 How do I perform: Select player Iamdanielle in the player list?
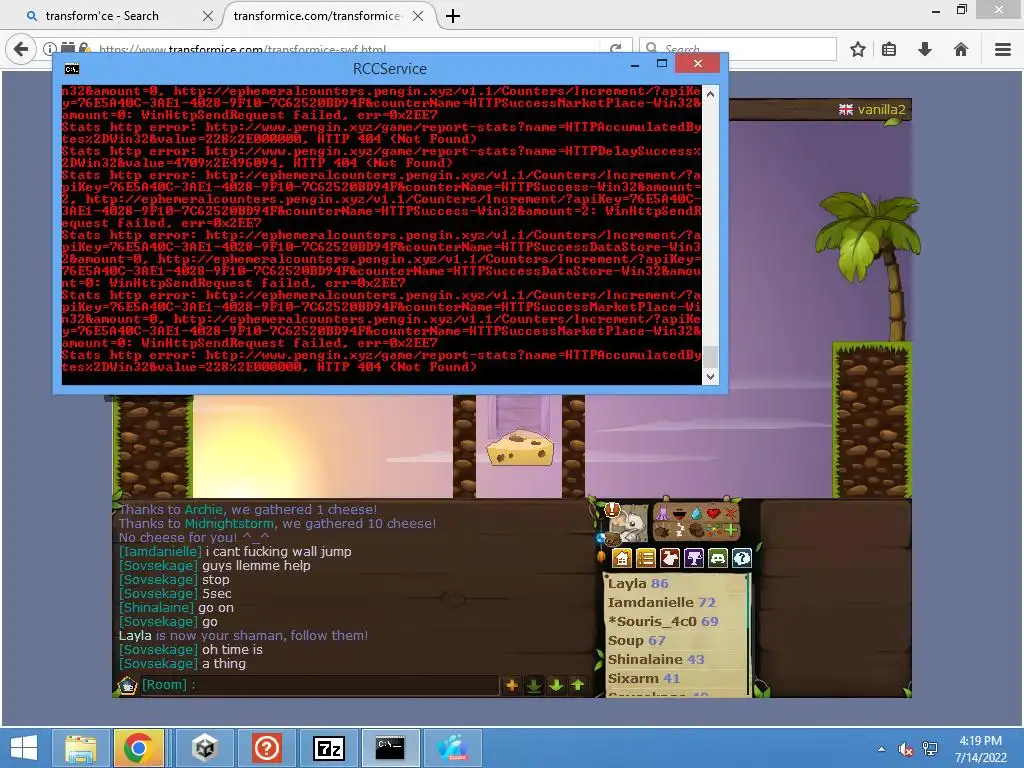662,602
